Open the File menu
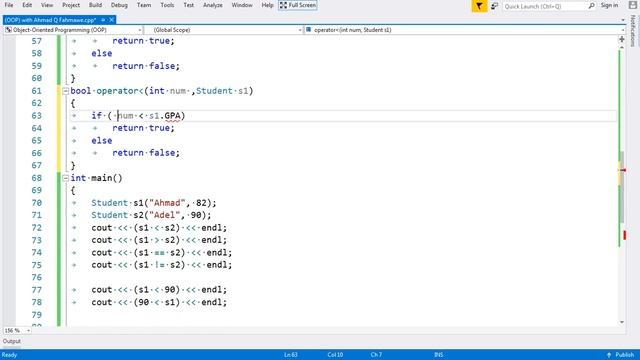Image resolution: width=640 pixels, height=360 pixels. pos(9,5)
